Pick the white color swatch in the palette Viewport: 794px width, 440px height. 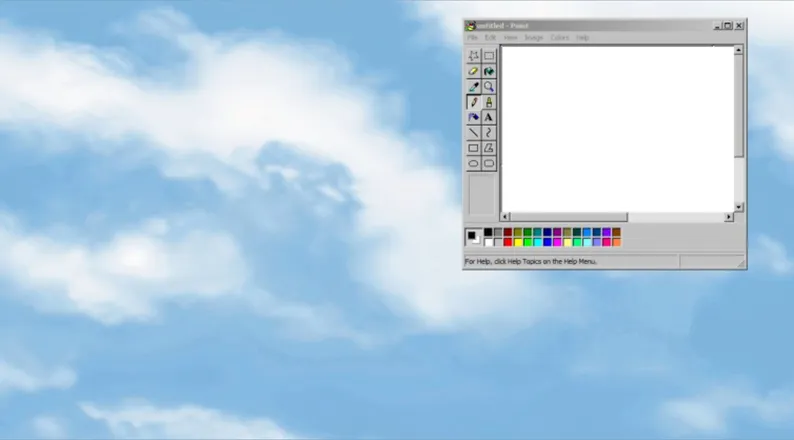click(488, 242)
